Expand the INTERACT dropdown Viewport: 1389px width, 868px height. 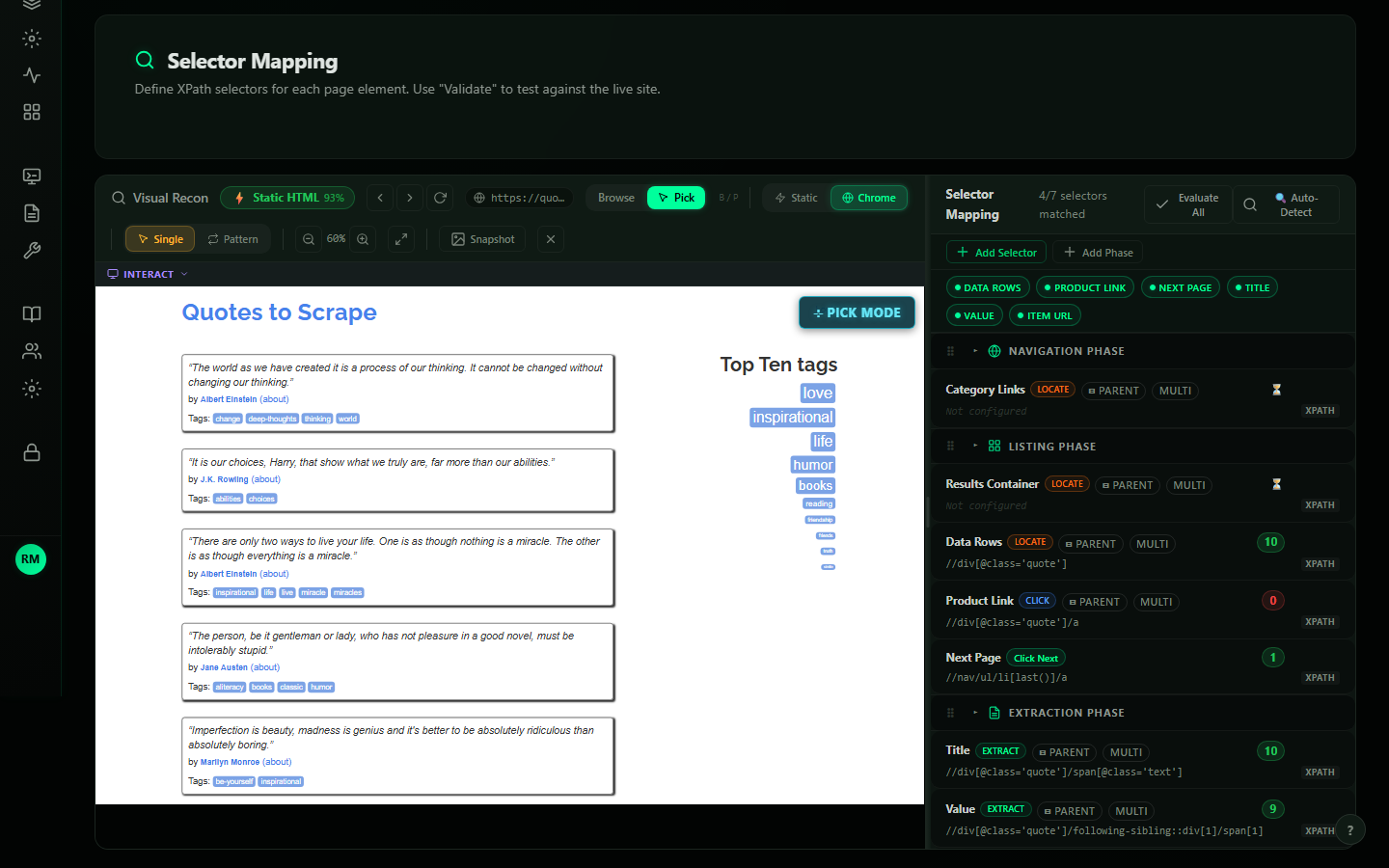point(148,275)
